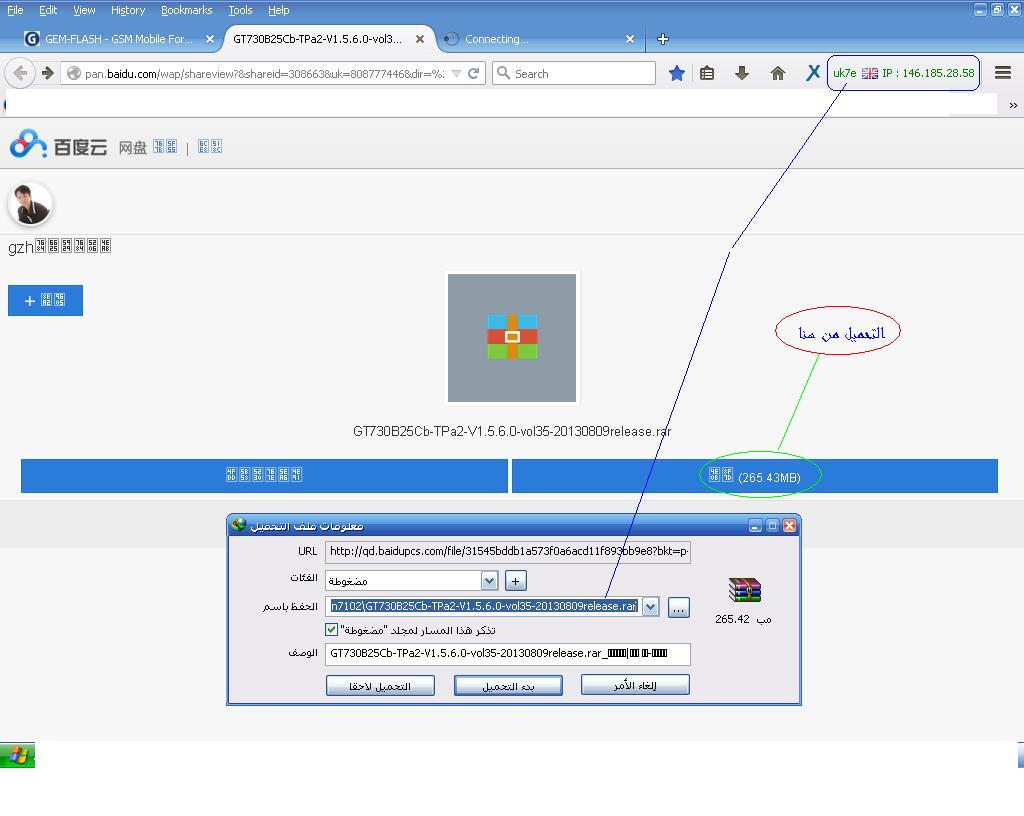Click the left blue save-to-cloud button

click(x=264, y=476)
